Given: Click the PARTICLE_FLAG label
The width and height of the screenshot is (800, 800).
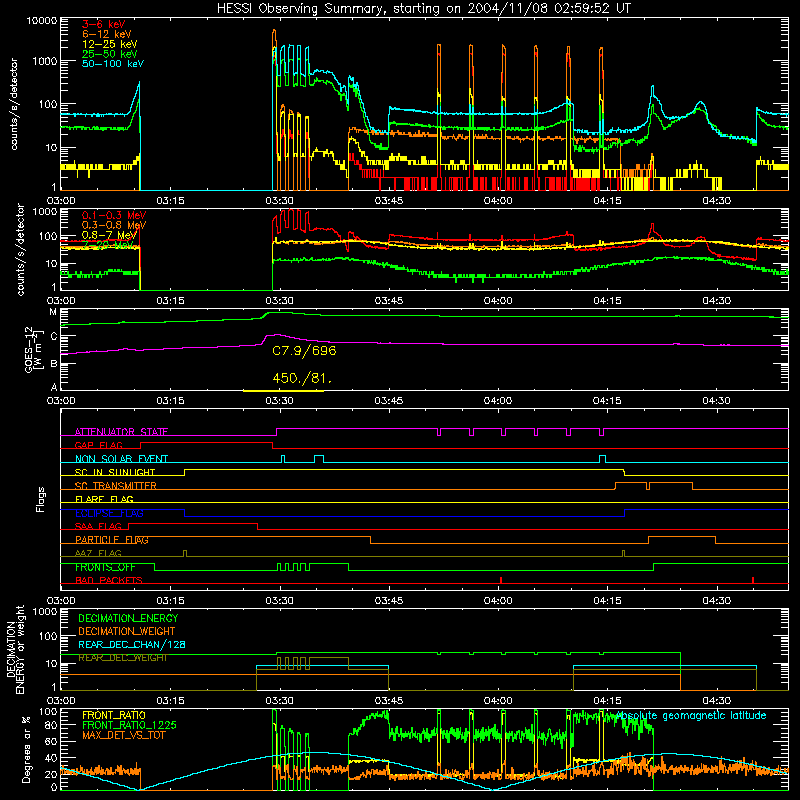Looking at the screenshot, I should tap(112, 540).
